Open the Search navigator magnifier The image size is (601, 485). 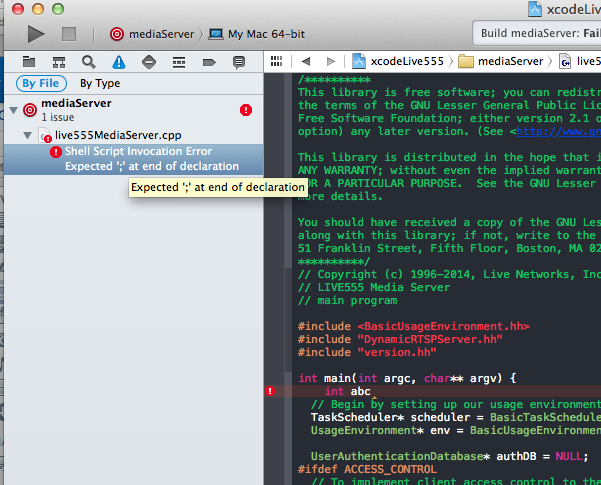[89, 62]
